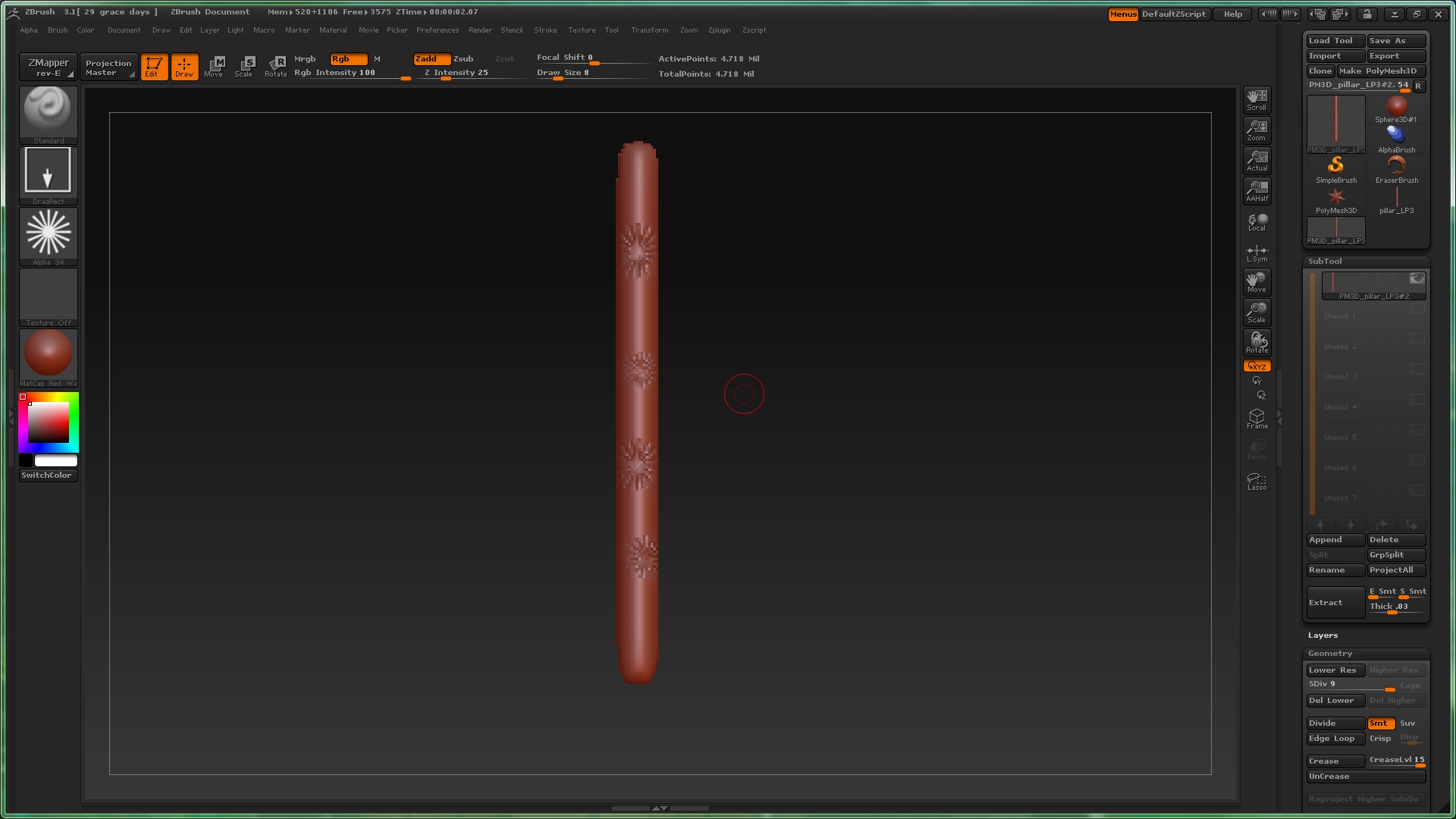The image size is (1456, 819).
Task: Click the Divide button
Action: [x=1335, y=723]
